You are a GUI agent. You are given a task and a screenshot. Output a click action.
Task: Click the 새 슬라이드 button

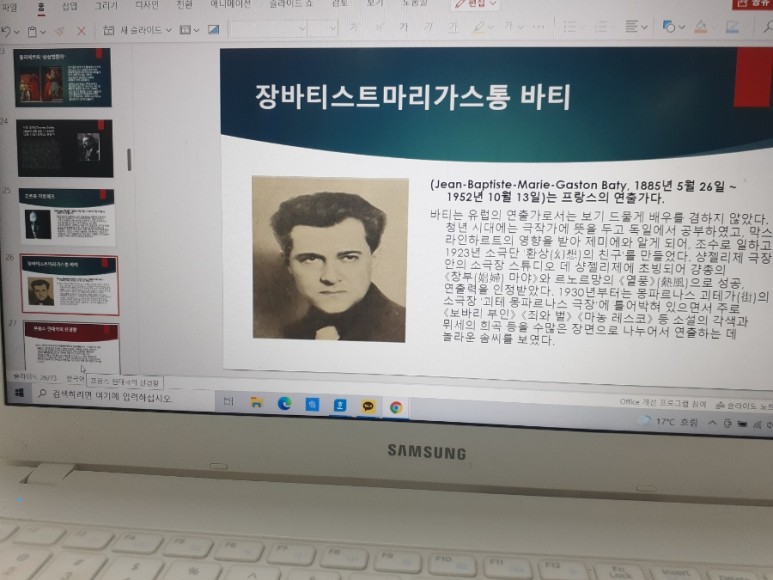132,31
